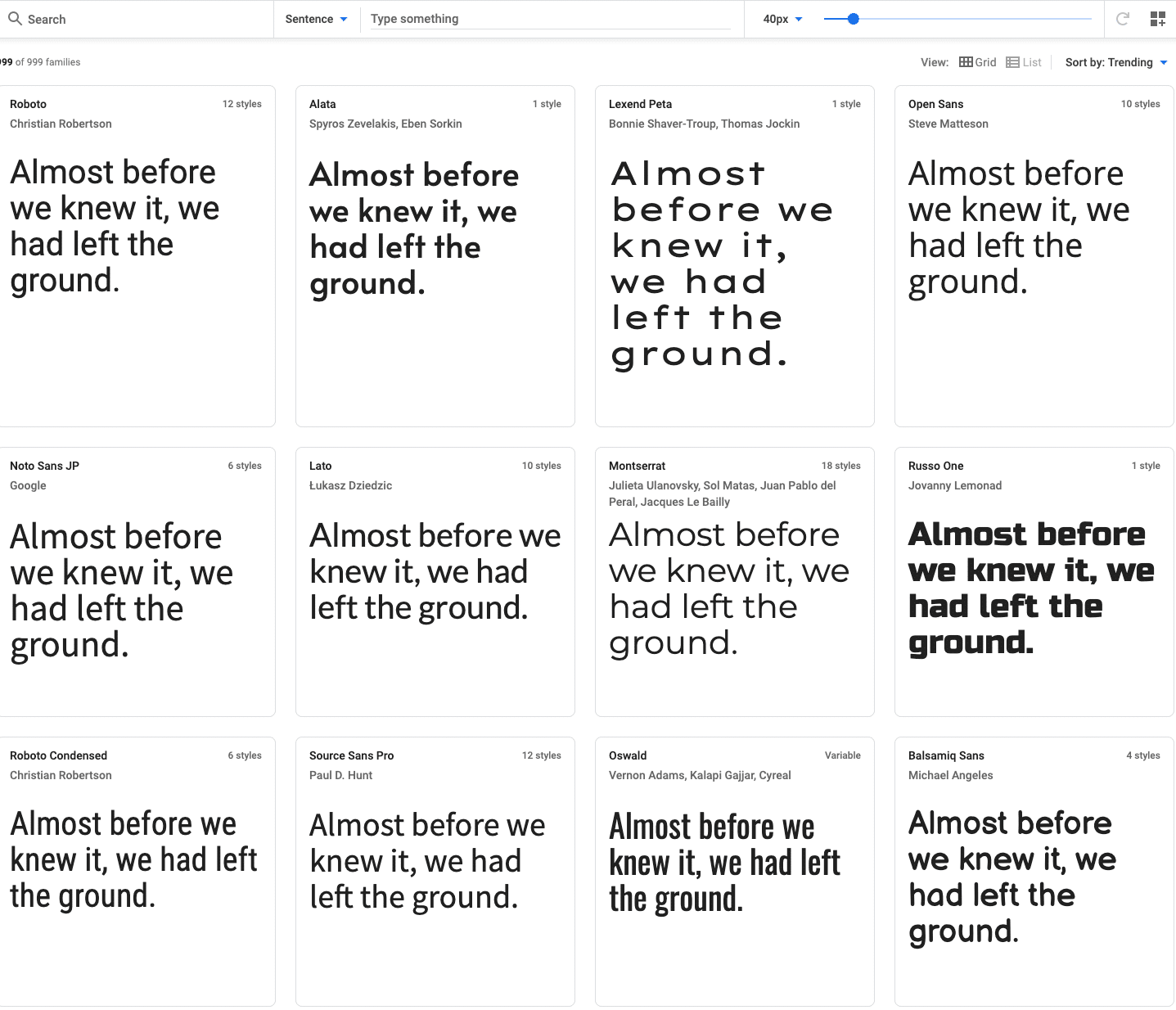1176x1010 pixels.
Task: Open the Roboto font family card
Action: (x=28, y=104)
